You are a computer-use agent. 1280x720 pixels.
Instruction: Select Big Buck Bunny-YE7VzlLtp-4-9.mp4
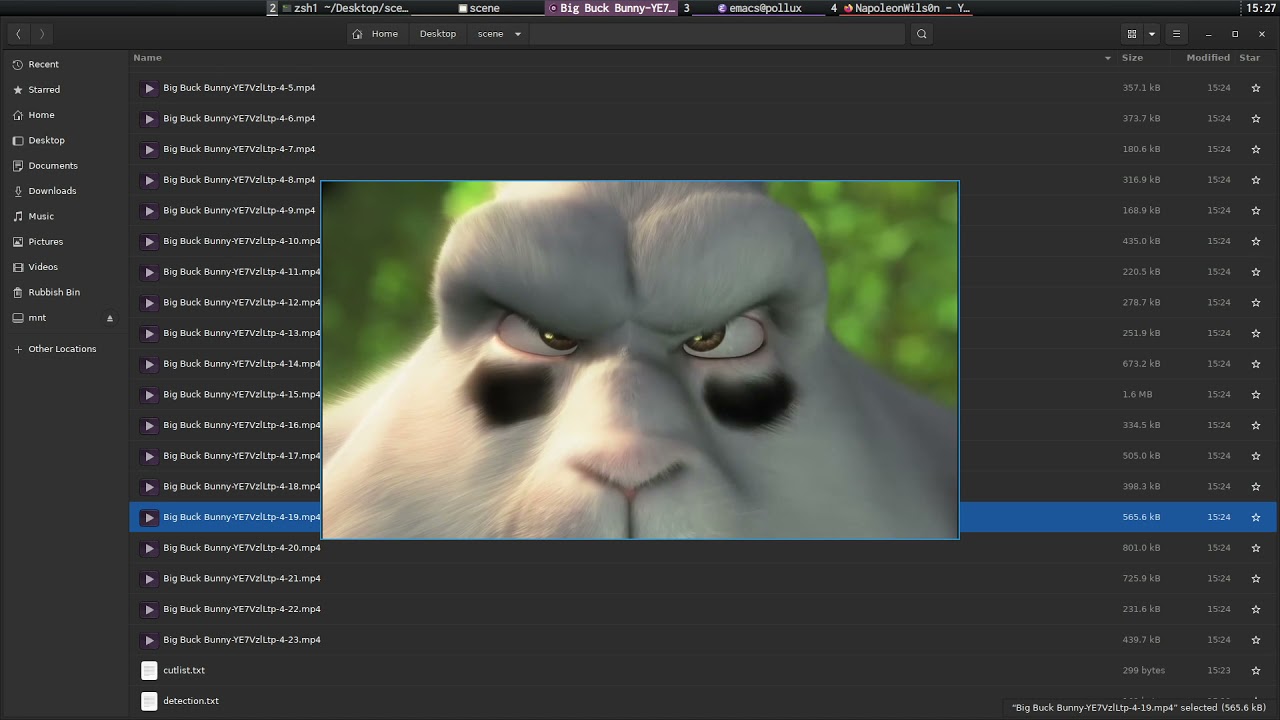[239, 210]
